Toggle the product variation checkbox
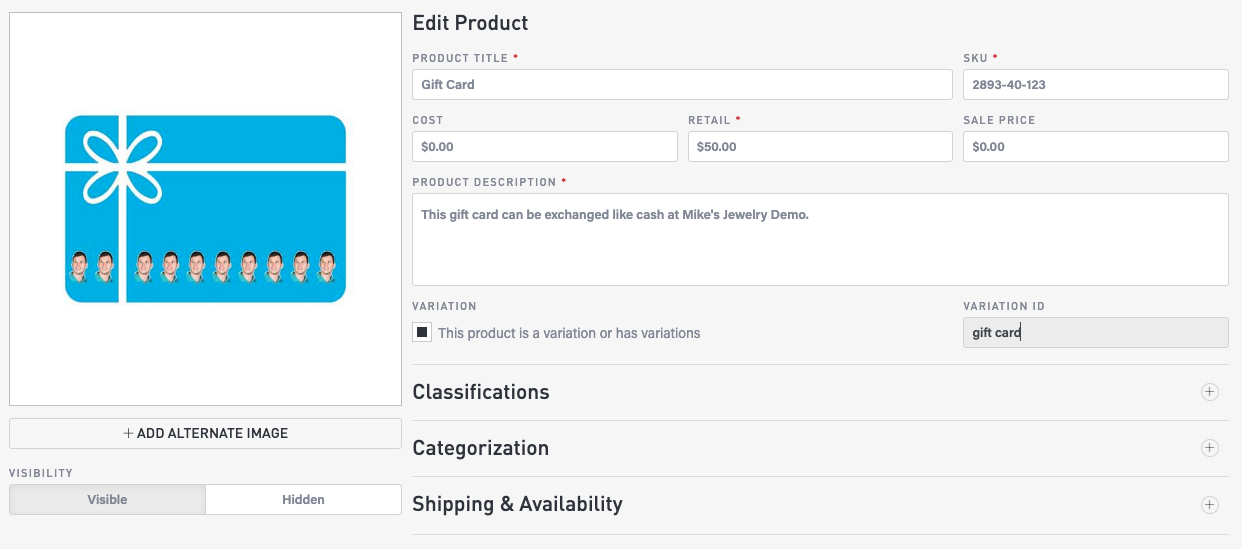The height and width of the screenshot is (549, 1242). (422, 333)
